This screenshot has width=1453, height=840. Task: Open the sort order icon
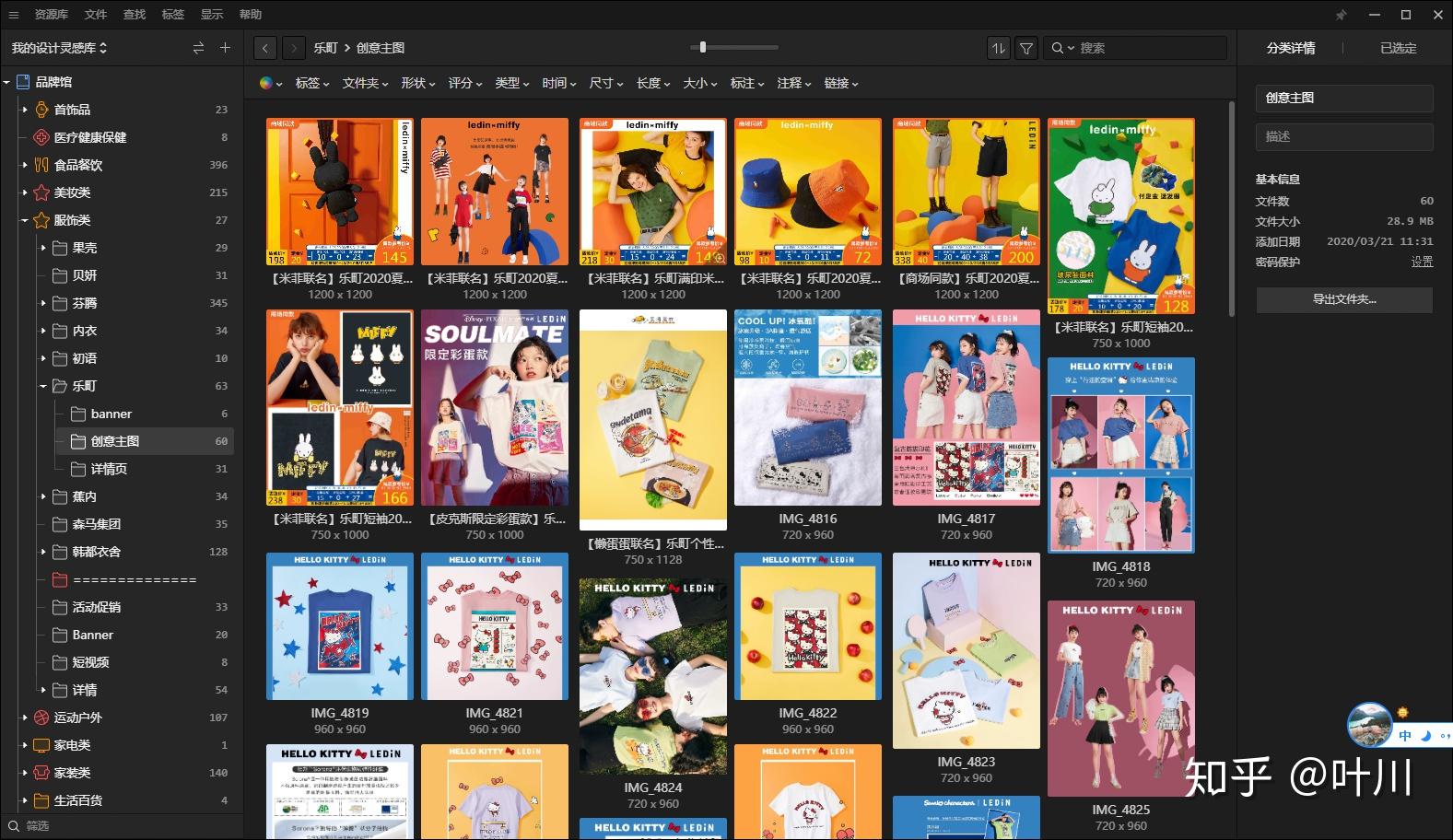pyautogui.click(x=998, y=48)
